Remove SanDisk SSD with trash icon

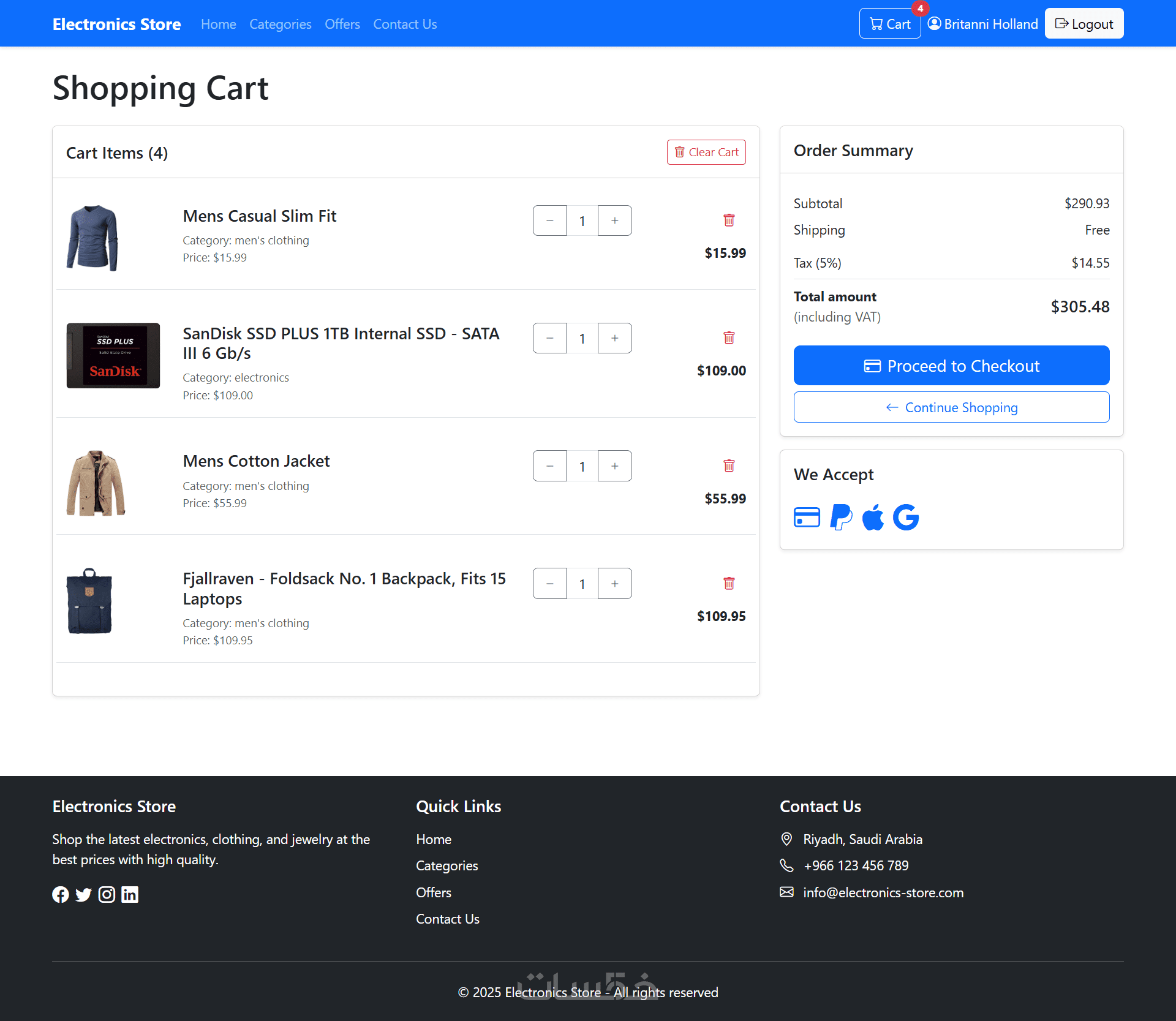(729, 338)
